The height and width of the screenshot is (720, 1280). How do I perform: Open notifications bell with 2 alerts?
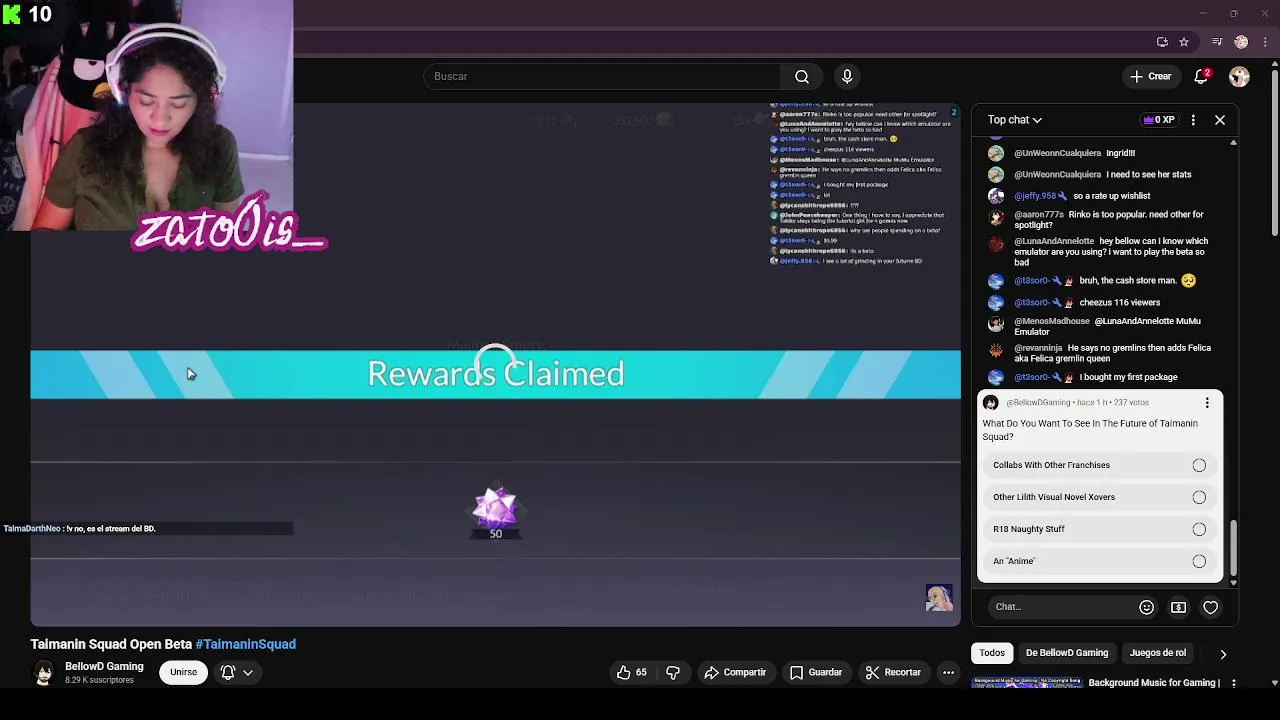pos(1201,76)
